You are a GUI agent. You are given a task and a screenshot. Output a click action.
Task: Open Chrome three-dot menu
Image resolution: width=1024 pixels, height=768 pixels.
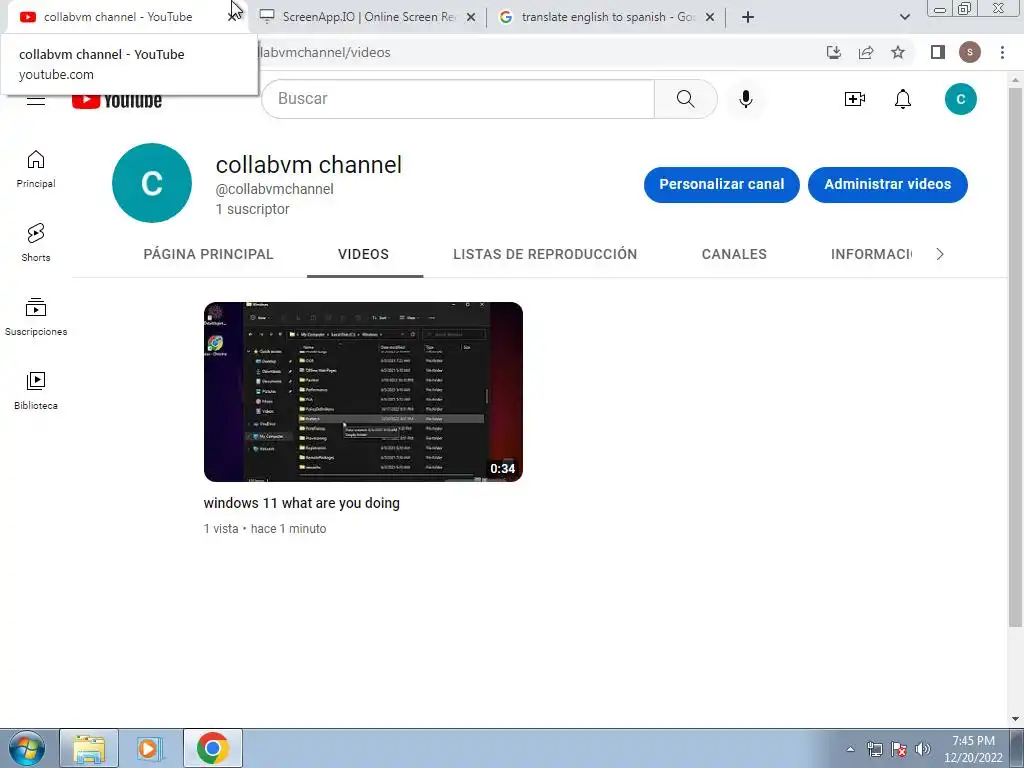coord(1002,52)
